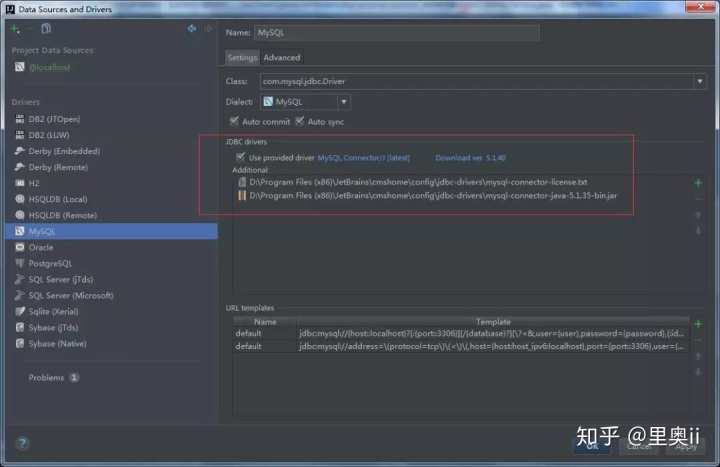Screen dimensions: 720x467
Task: Move URL template up
Action: click(698, 356)
